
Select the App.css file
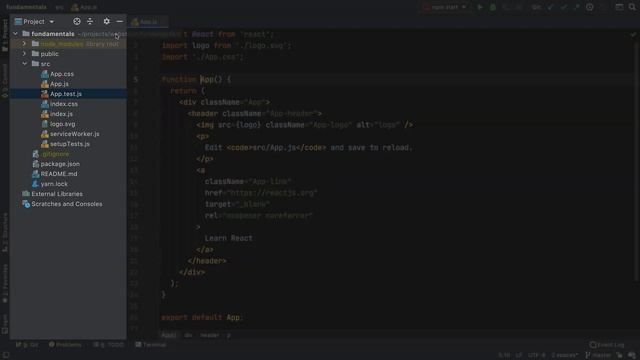pyautogui.click(x=62, y=74)
